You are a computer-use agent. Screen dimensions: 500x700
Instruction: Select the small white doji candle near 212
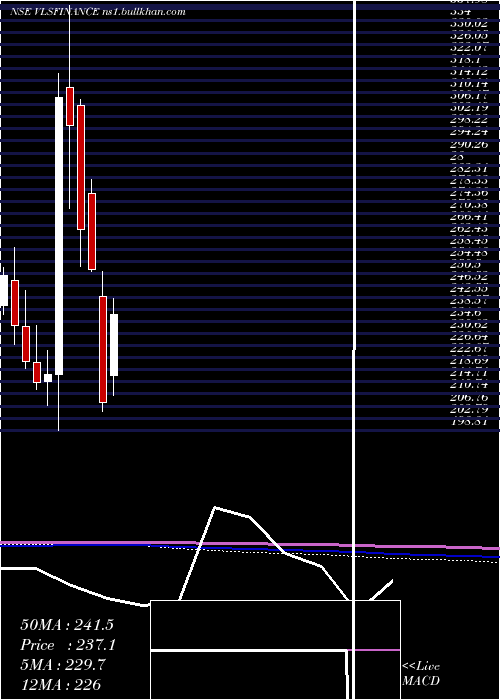48,378
